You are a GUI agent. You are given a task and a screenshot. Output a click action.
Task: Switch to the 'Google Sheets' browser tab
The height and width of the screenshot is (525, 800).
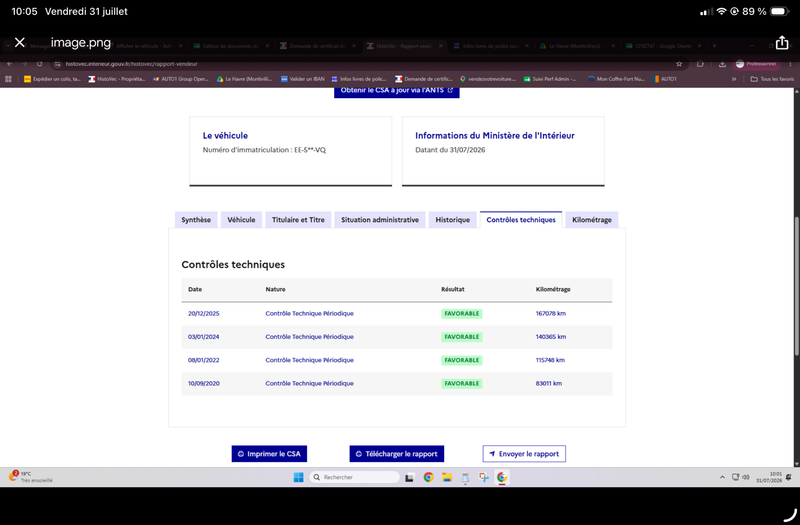coord(664,46)
